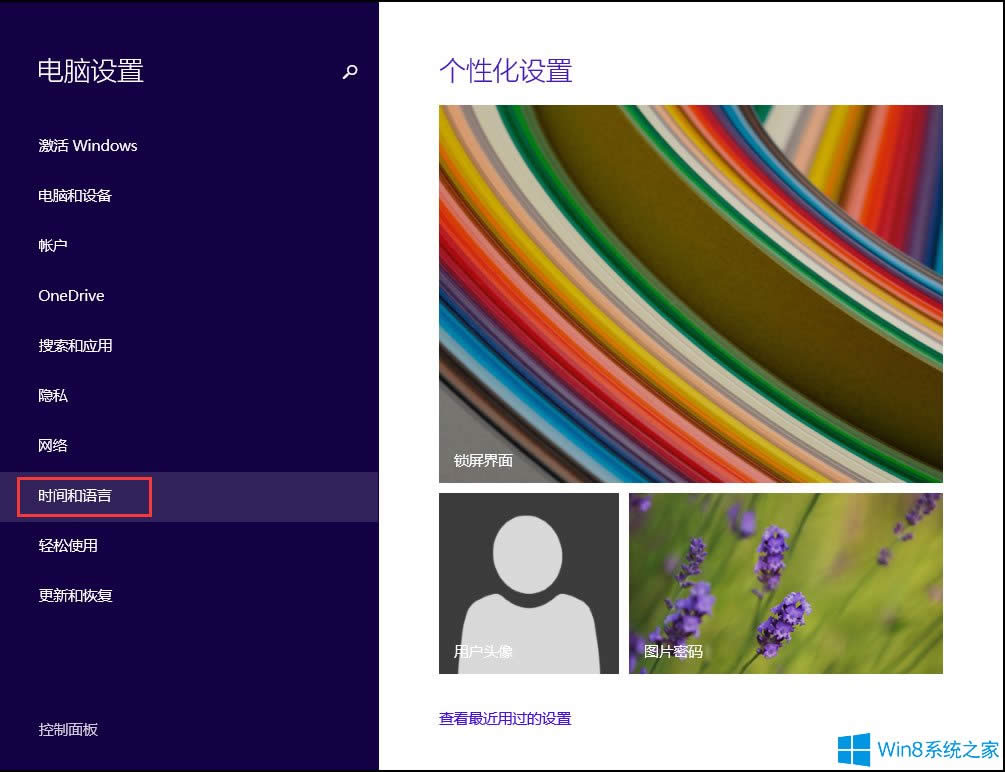This screenshot has width=1005, height=772.
Task: Click the 电脑设置 heading
Action: coord(90,71)
